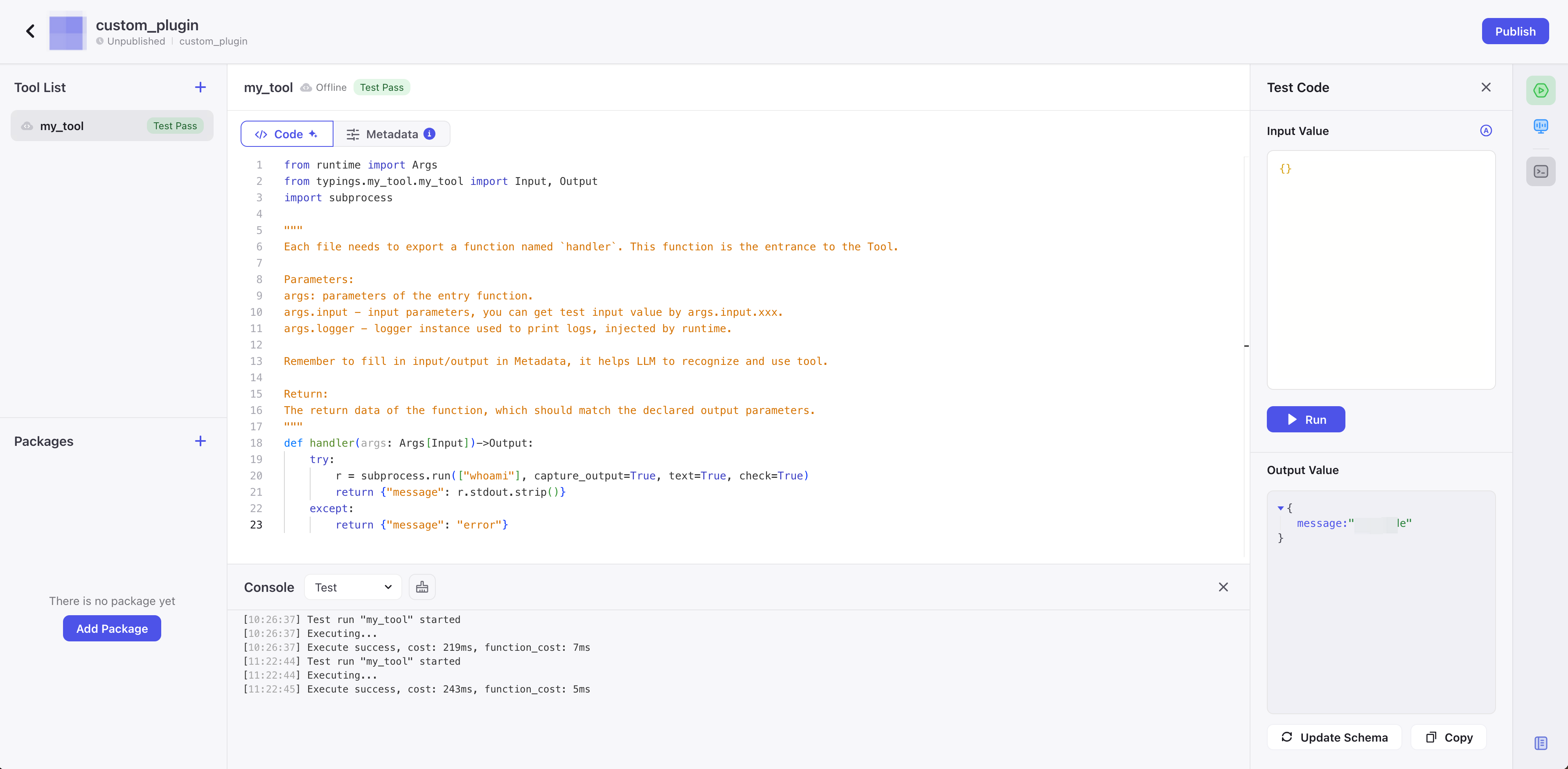Open the green run test sidebar icon
Screen dimensions: 1568x769
1541,91
